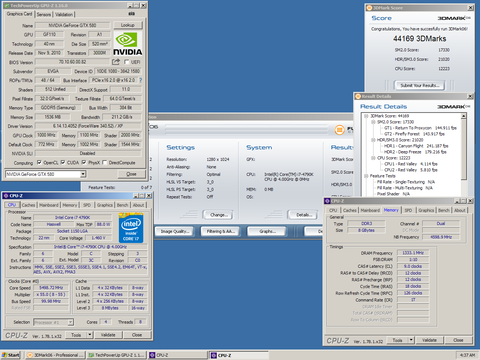
Task: Open the Caches tab in left CPU-Z
Action: point(28,205)
